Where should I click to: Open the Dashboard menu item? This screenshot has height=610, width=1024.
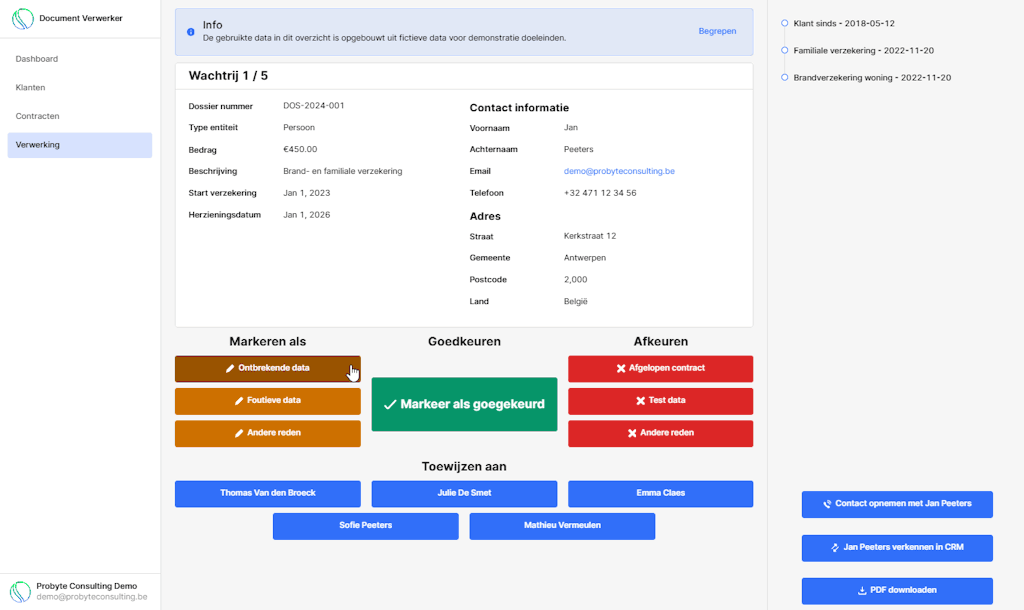(37, 59)
